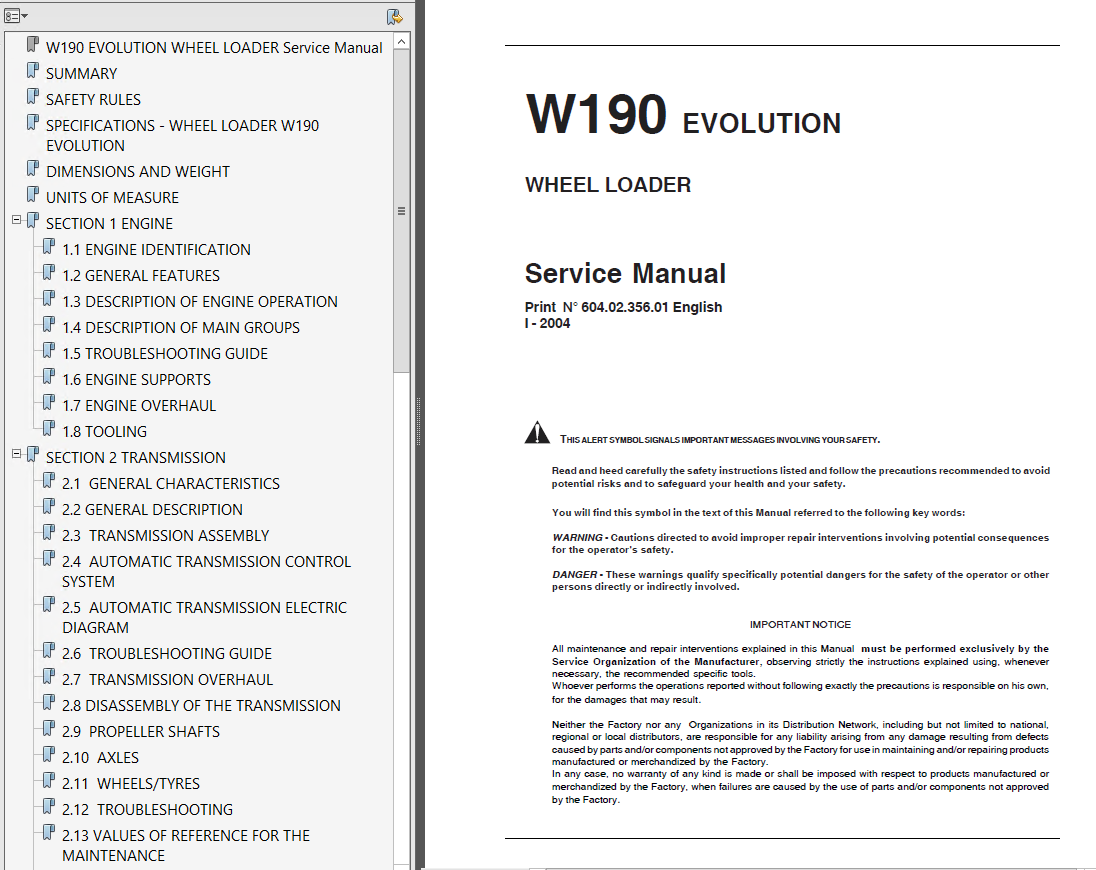Image resolution: width=1096 pixels, height=870 pixels.
Task: Open 2.8 DISASSEMBLY OF THE TRANSMISSION
Action: pyautogui.click(x=201, y=706)
